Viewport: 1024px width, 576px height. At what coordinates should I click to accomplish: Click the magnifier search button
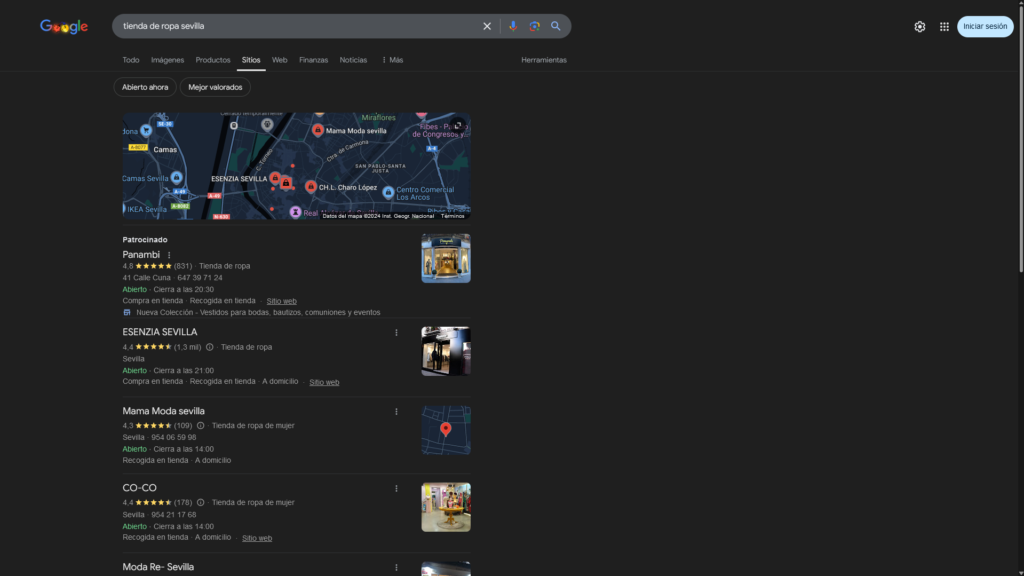pyautogui.click(x=556, y=26)
